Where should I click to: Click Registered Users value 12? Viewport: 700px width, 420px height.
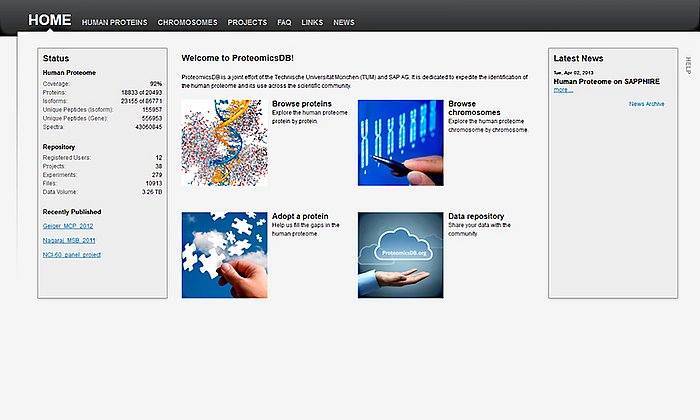click(159, 158)
